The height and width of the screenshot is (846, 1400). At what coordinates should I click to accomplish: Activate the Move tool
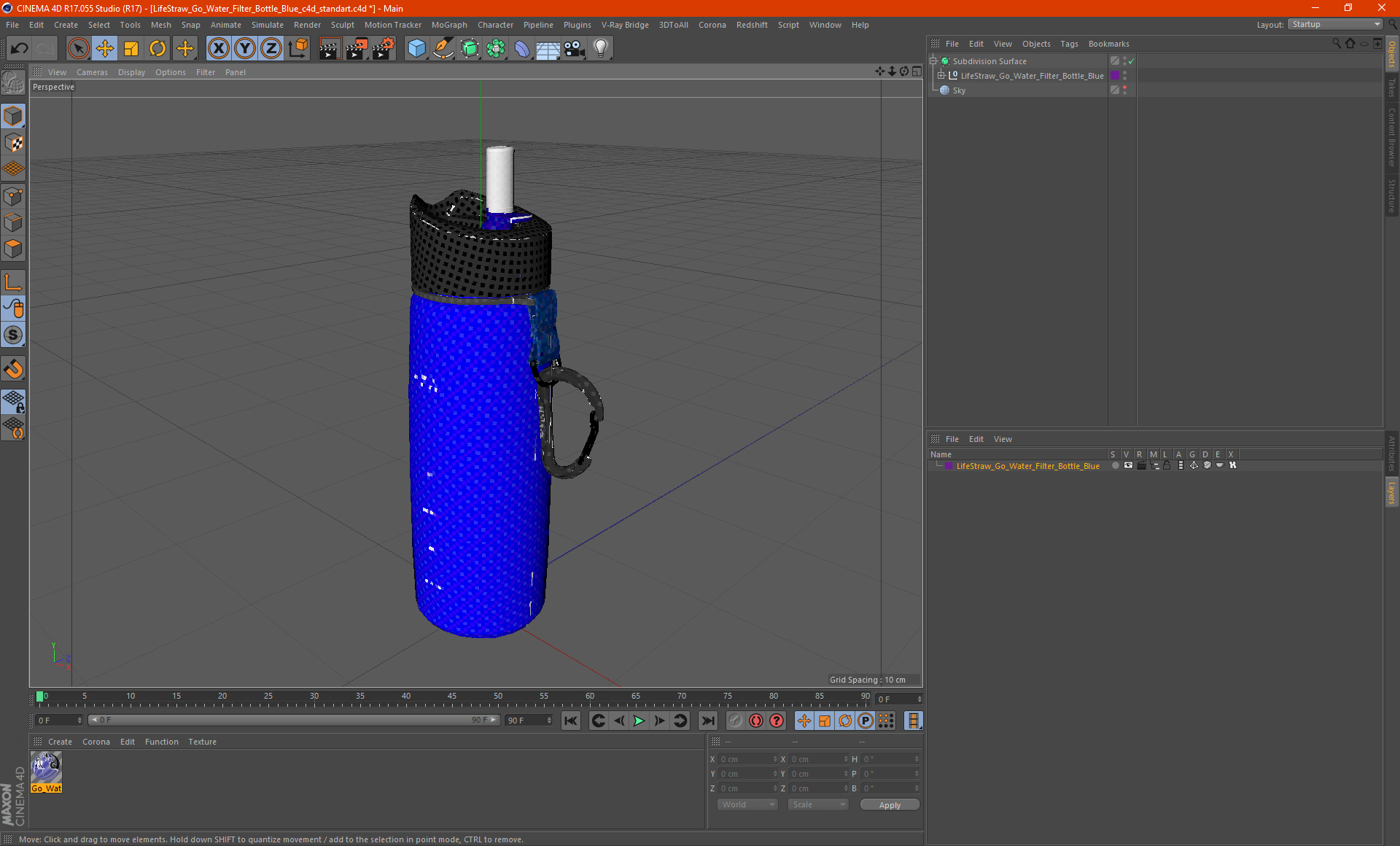coord(105,49)
